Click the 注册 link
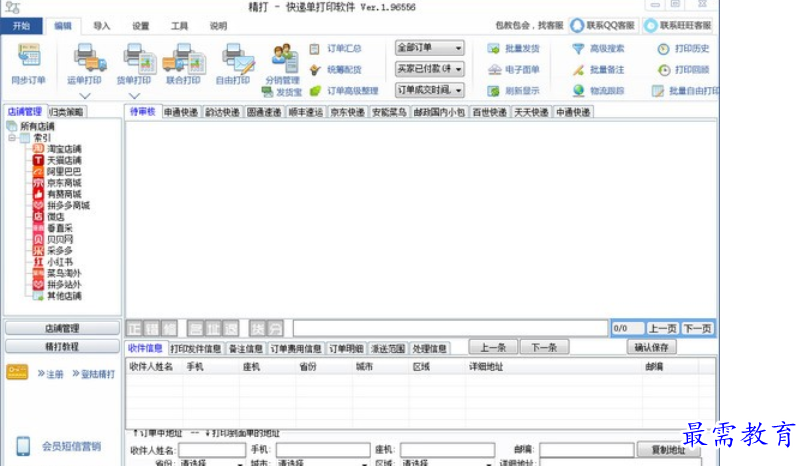This screenshot has width=804, height=466. 51,374
